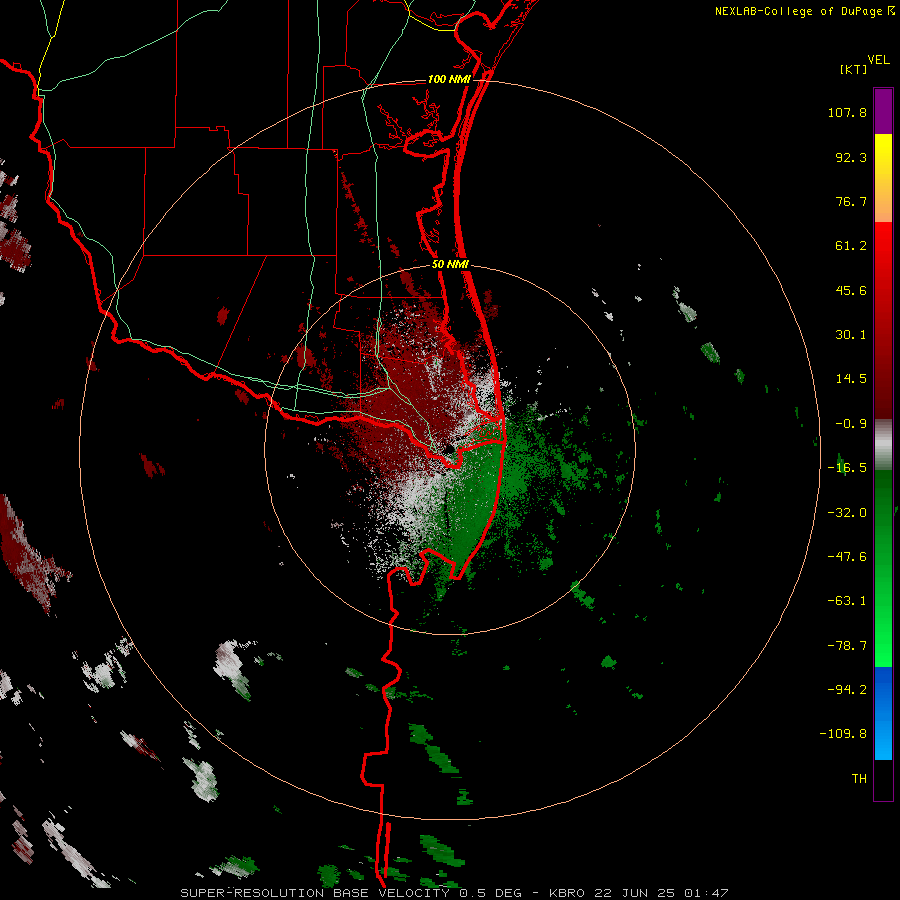This screenshot has width=900, height=900.
Task: Click the 14.5 velocity scale value
Action: [851, 379]
